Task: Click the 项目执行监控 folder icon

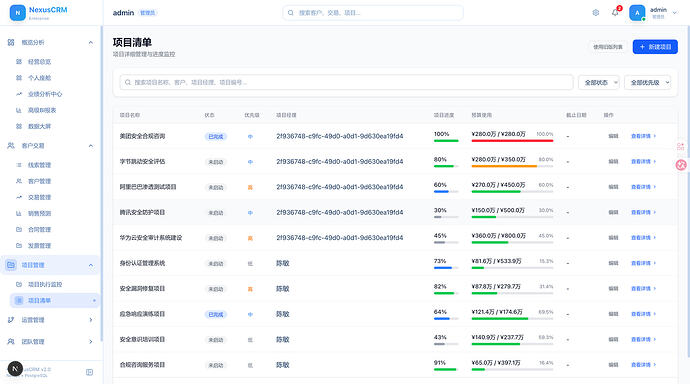Action: coord(19,285)
